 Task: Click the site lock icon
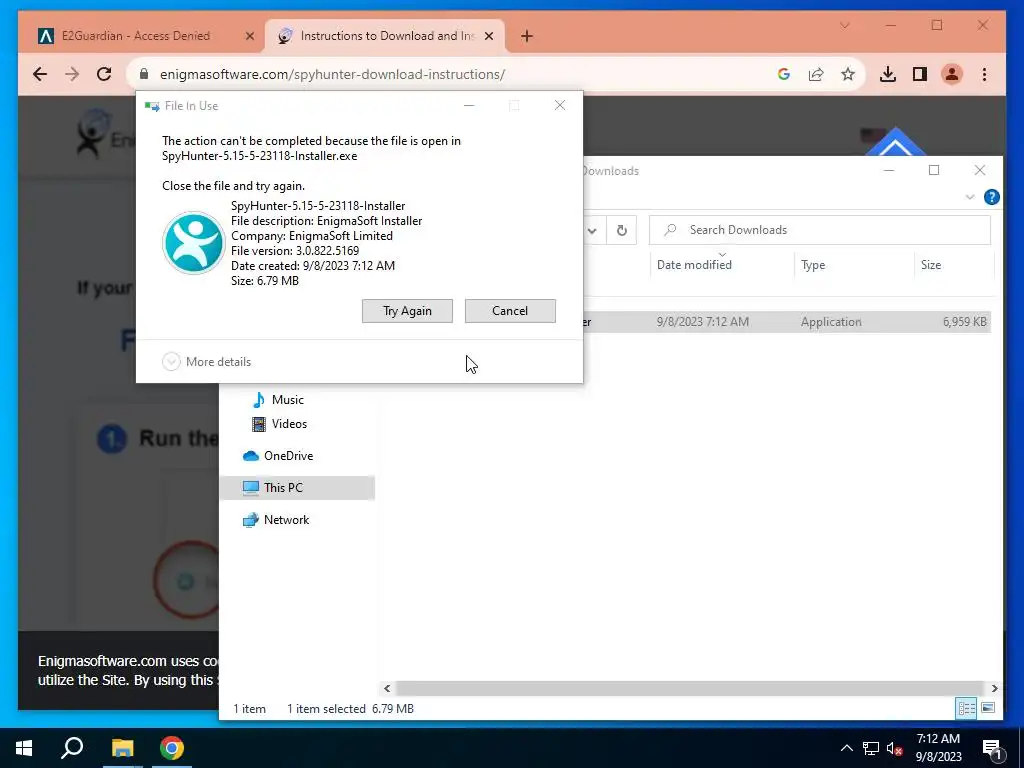144,74
